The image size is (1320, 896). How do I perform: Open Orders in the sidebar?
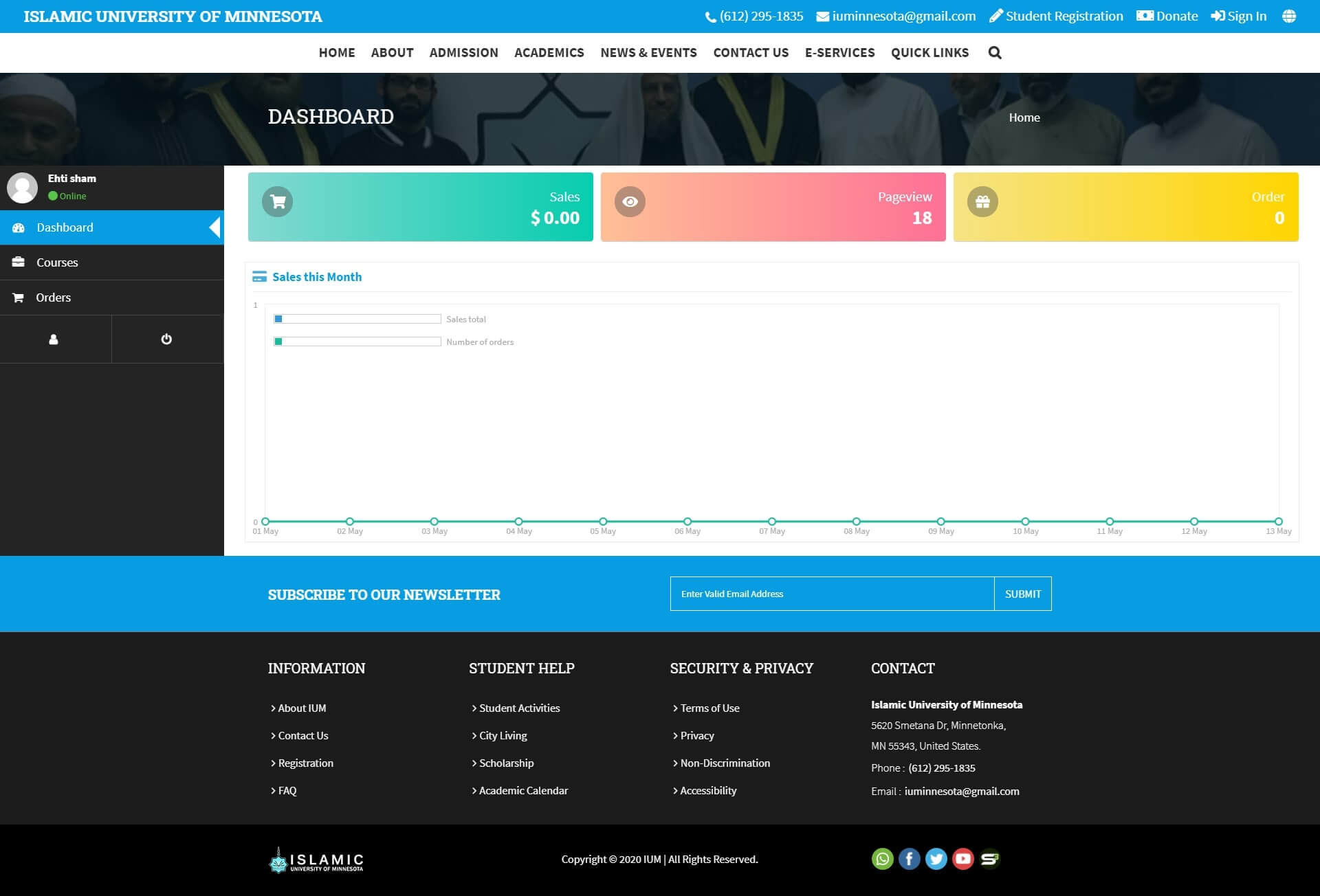[x=53, y=298]
